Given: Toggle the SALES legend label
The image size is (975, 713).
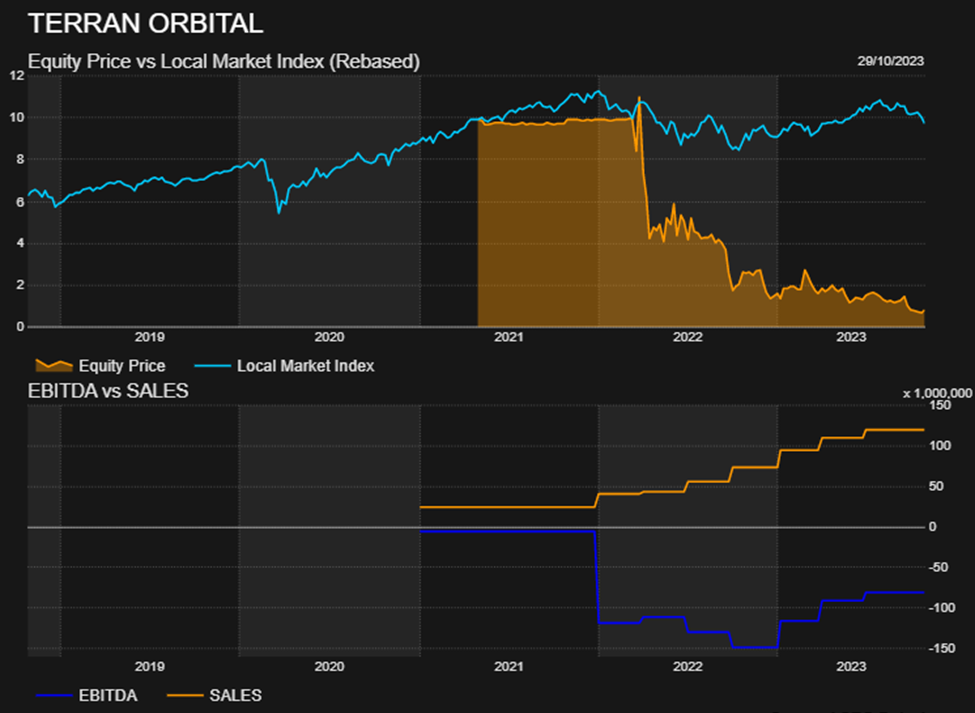Looking at the screenshot, I should pos(236,695).
